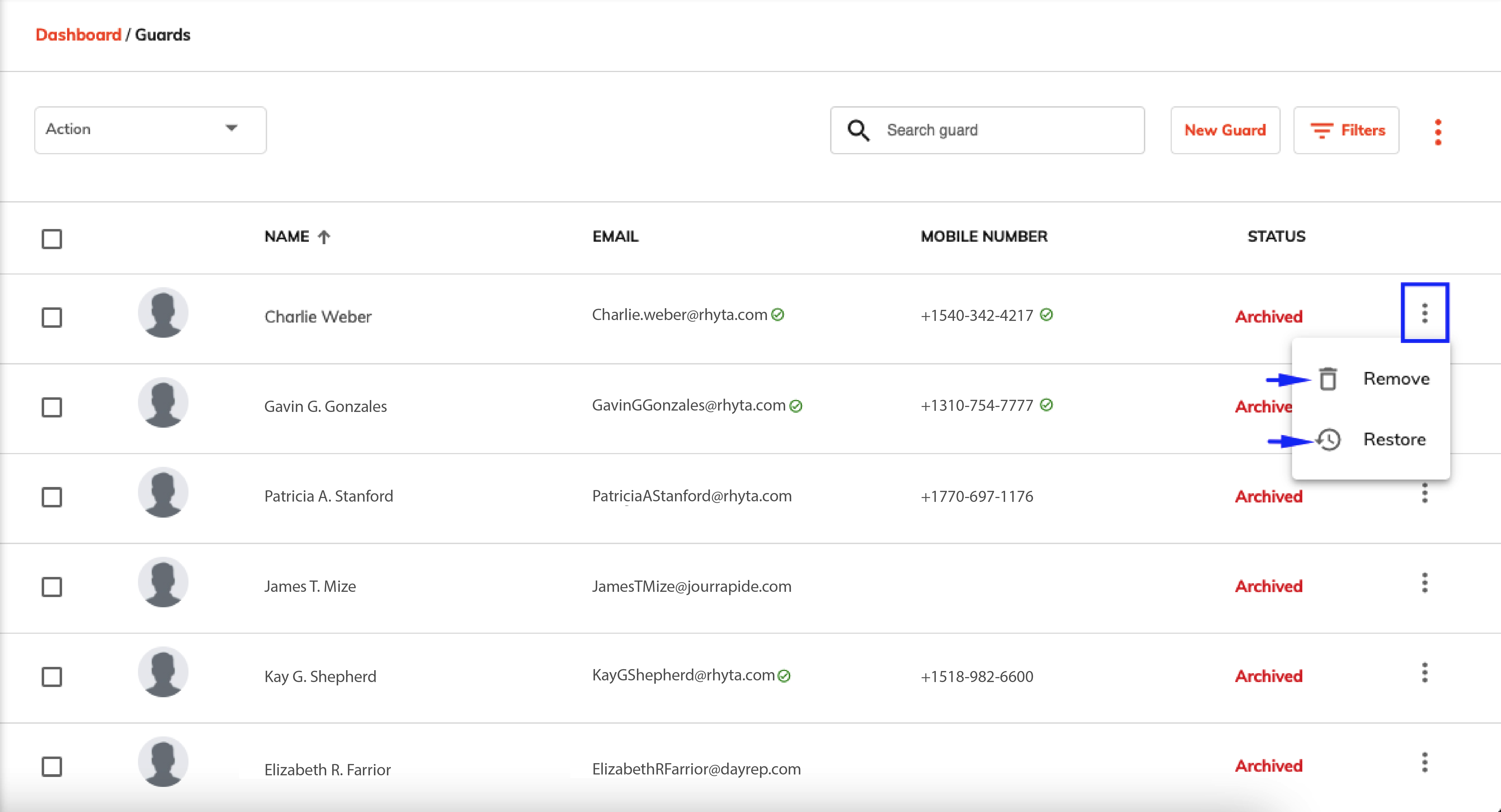Go to Dashboard breadcrumb link
The height and width of the screenshot is (812, 1501).
(78, 34)
